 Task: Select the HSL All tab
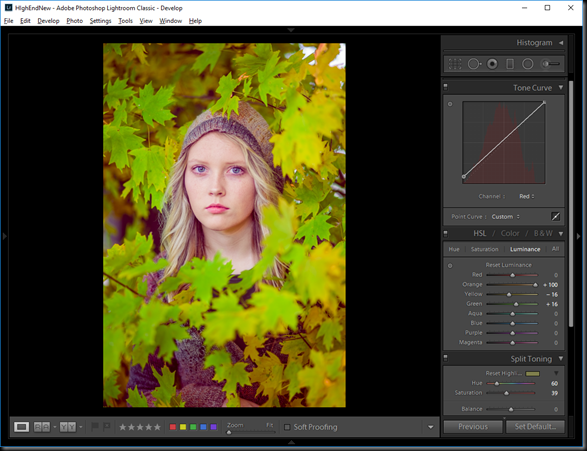(x=555, y=249)
